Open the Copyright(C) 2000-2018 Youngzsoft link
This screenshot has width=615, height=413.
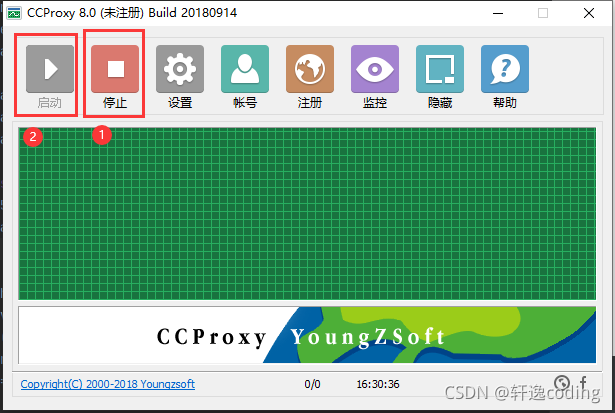click(x=107, y=384)
